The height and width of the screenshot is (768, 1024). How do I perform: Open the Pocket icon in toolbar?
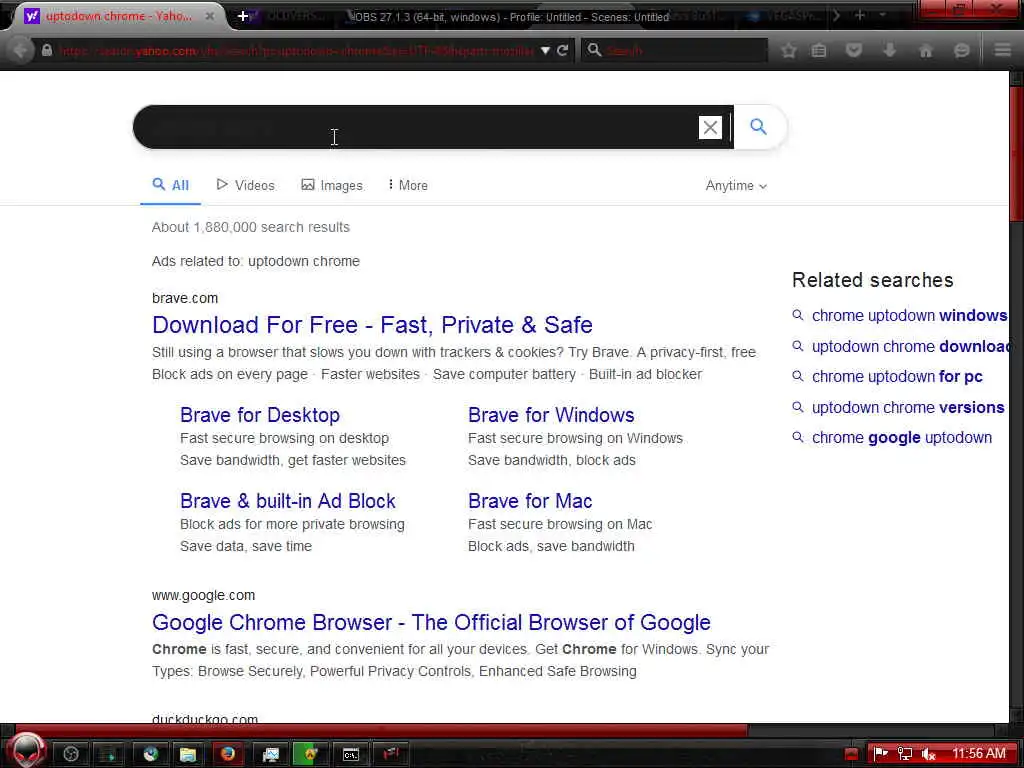pos(854,50)
